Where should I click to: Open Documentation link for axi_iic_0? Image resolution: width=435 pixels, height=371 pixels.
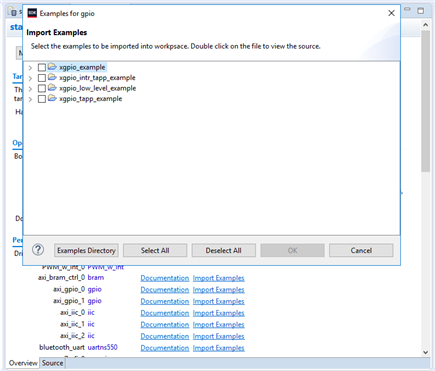[165, 313]
